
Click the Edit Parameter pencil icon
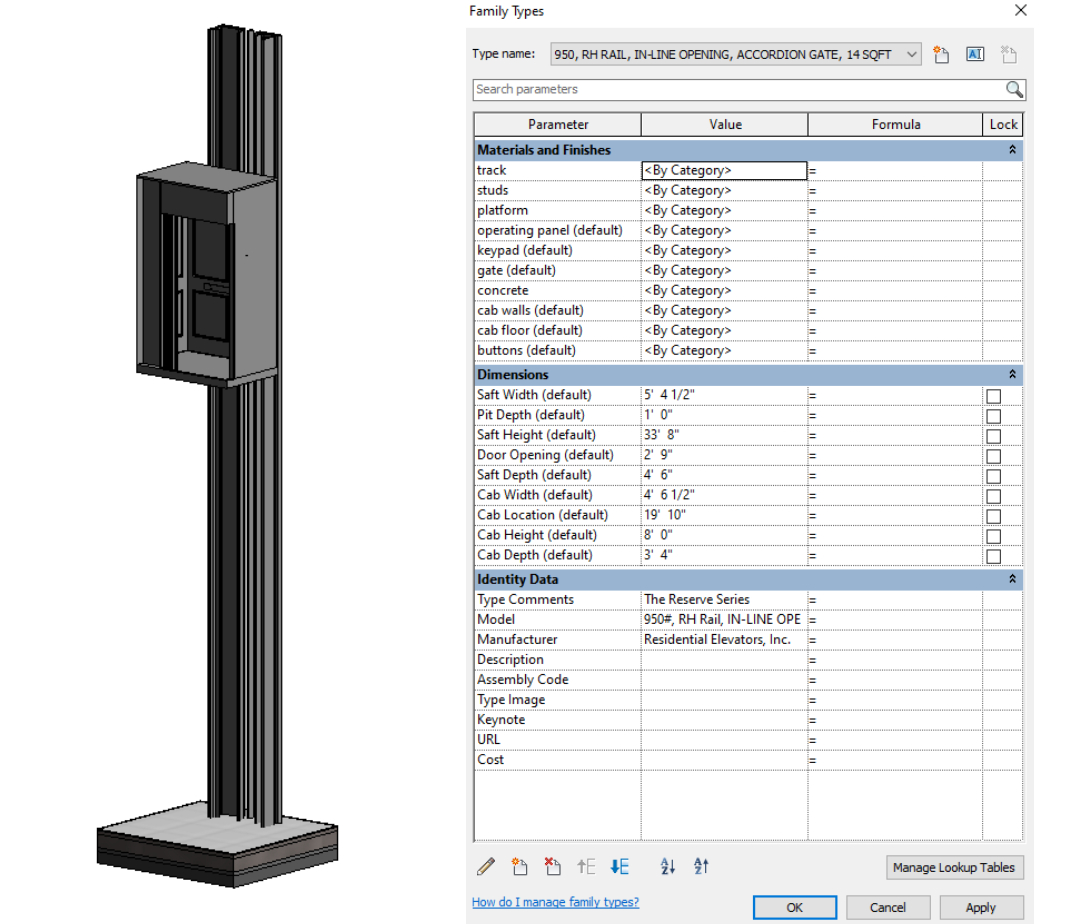click(x=486, y=867)
